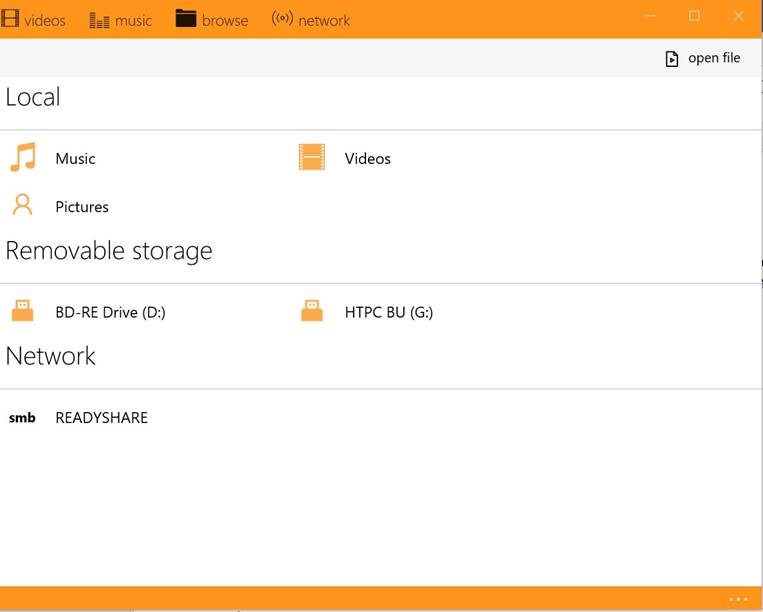Switch to the music tab
The height and width of the screenshot is (612, 763).
(x=133, y=21)
